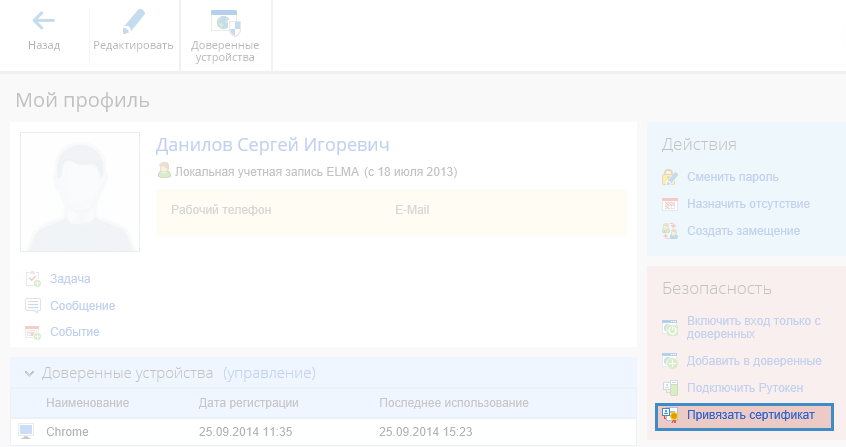Click the Сообщение message icon
The height and width of the screenshot is (447, 846).
point(33,306)
